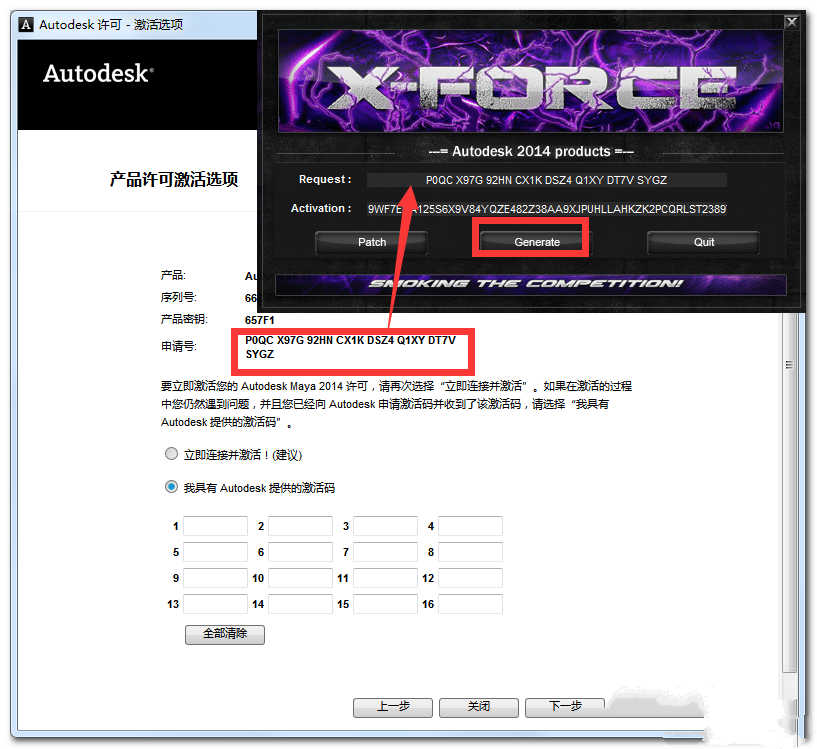Click activation code box 13
The image size is (817, 749).
[215, 604]
